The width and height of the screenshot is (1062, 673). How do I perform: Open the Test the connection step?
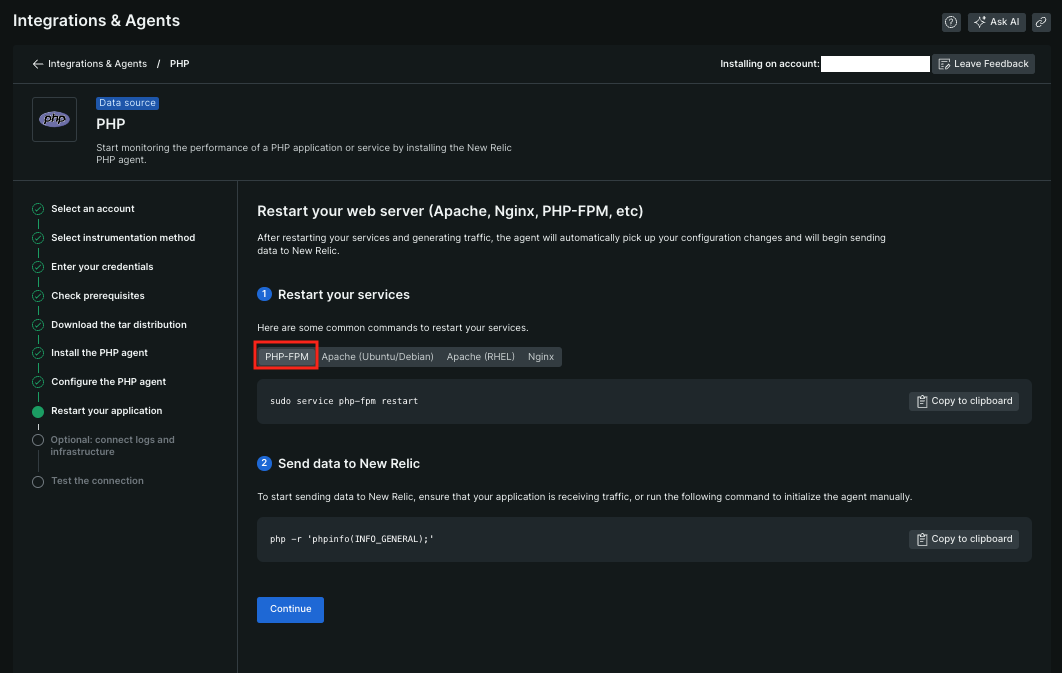pos(97,481)
